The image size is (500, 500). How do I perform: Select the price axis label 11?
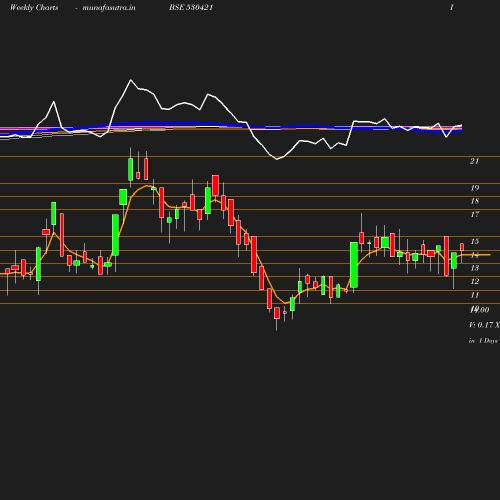[475, 295]
